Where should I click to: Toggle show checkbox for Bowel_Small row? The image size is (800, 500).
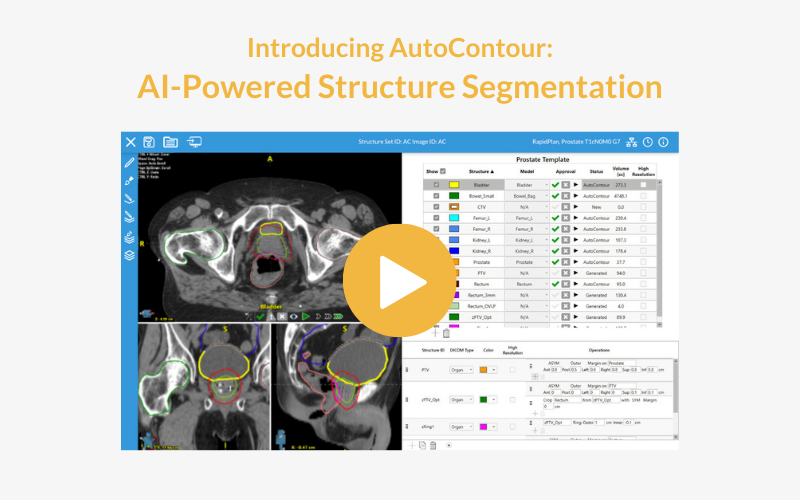(436, 196)
